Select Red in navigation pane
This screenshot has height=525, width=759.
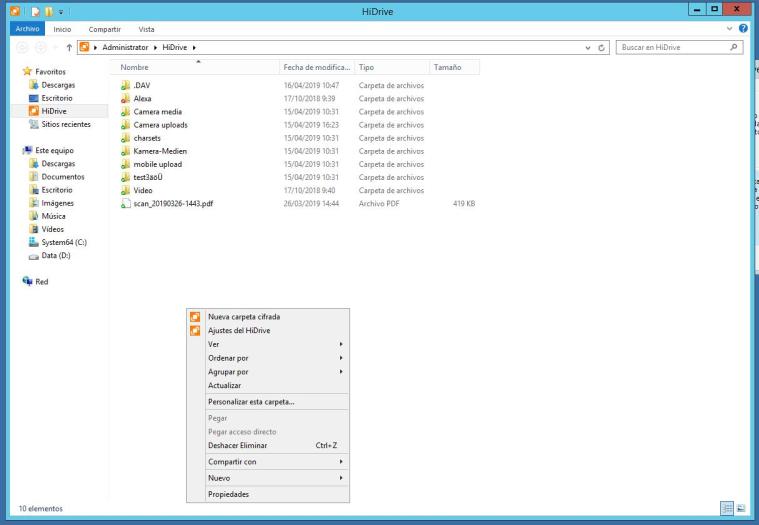point(42,282)
